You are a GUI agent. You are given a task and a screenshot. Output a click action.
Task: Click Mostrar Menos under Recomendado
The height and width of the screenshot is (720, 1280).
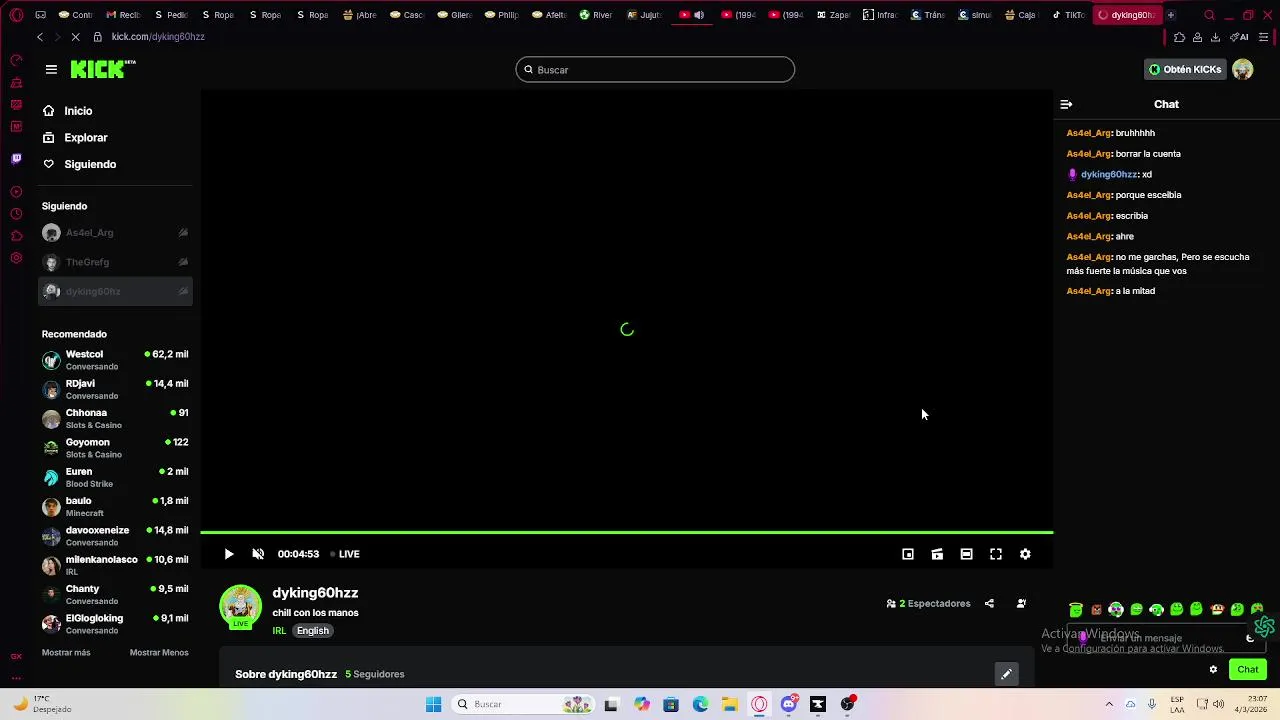pyautogui.click(x=159, y=653)
